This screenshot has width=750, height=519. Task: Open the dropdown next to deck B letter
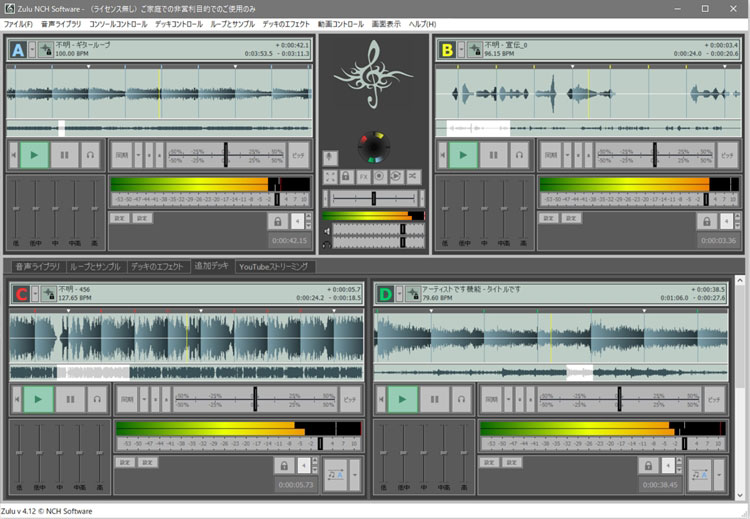point(461,49)
